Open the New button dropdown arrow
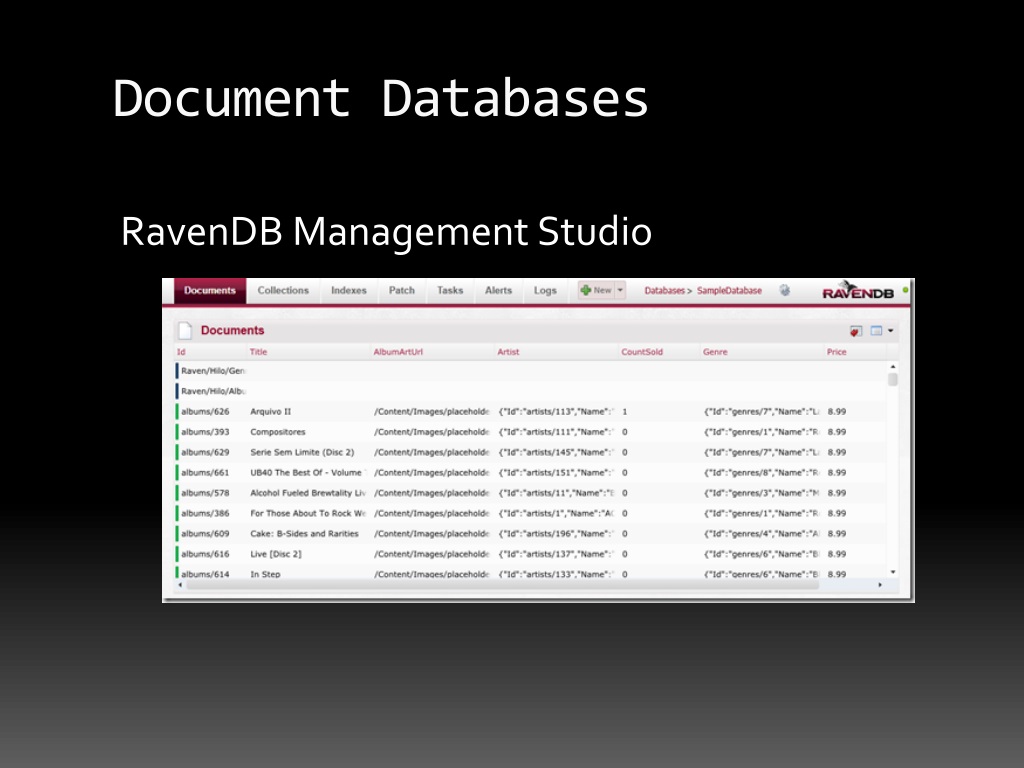 click(x=620, y=291)
